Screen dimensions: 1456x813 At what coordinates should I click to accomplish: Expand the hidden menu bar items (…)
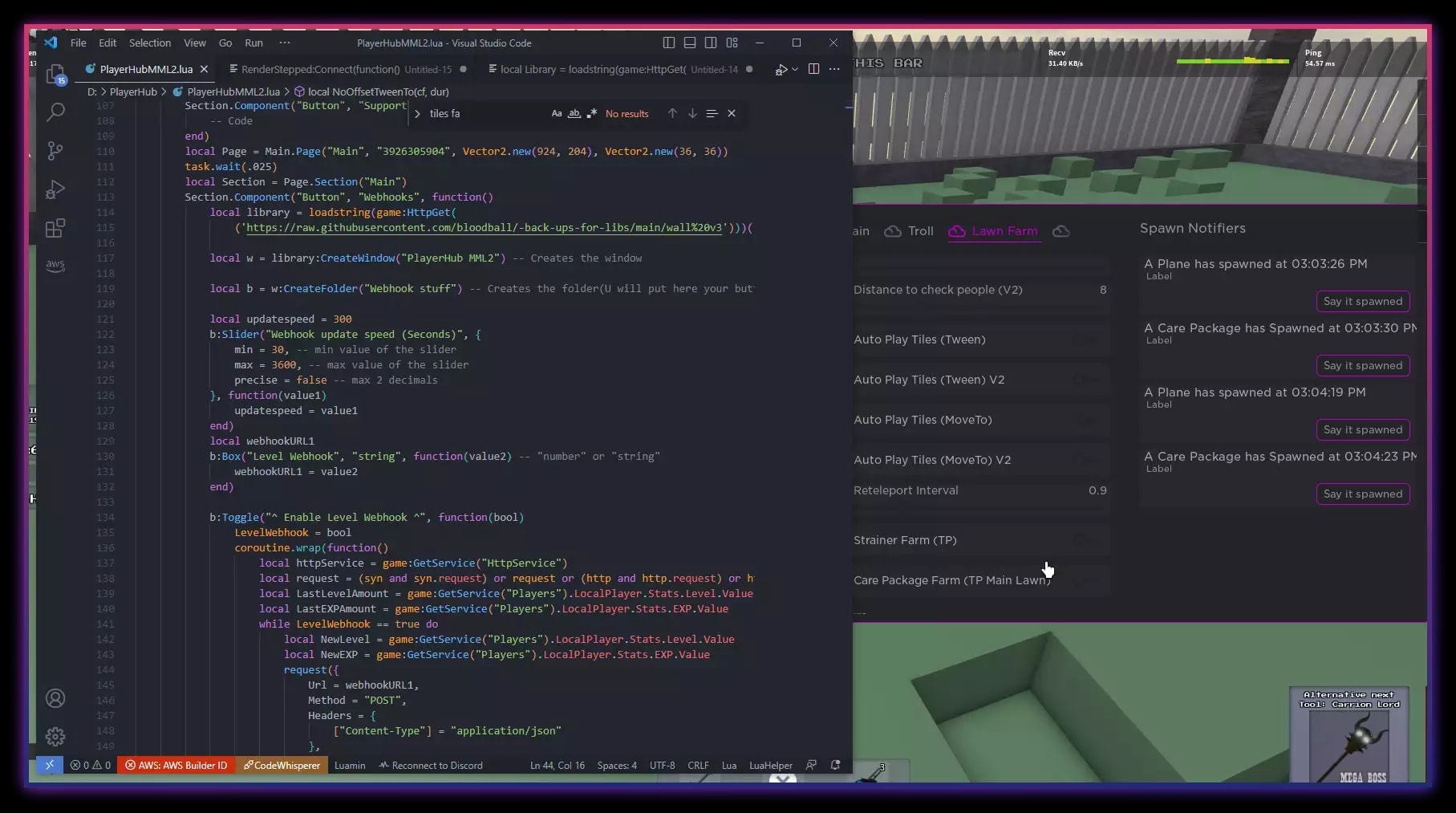[x=285, y=43]
